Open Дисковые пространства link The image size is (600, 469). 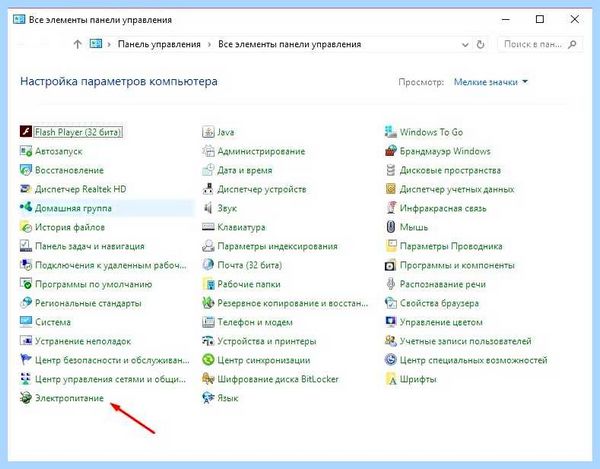coord(450,170)
